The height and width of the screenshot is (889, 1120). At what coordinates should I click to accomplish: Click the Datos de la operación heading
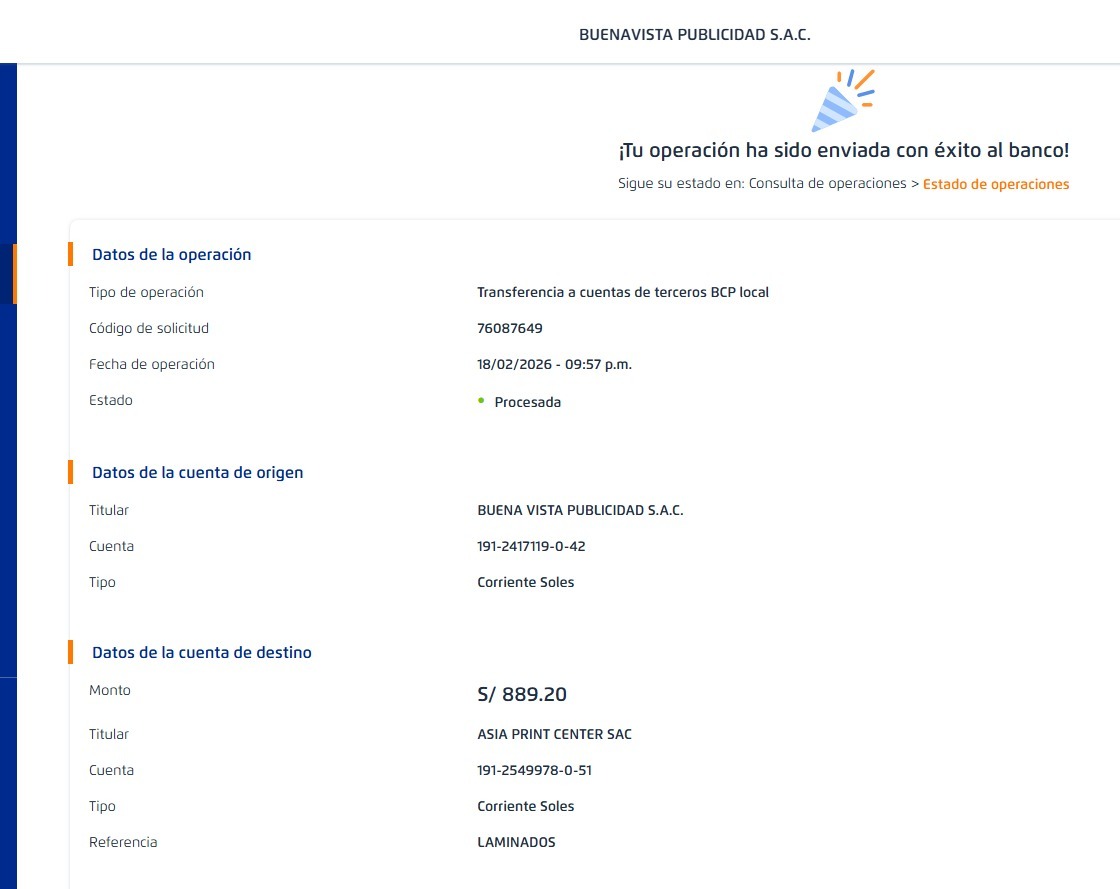coord(171,254)
